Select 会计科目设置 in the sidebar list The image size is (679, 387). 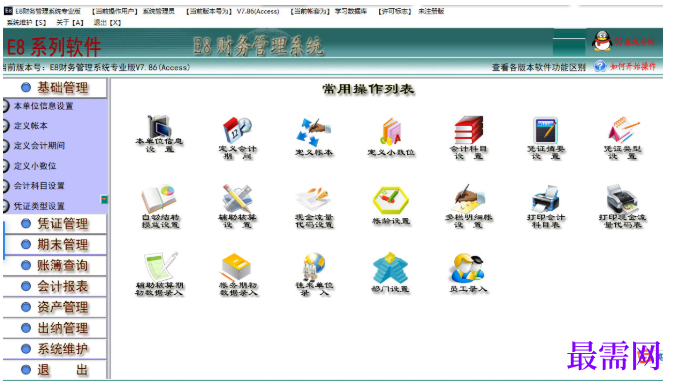click(x=39, y=186)
